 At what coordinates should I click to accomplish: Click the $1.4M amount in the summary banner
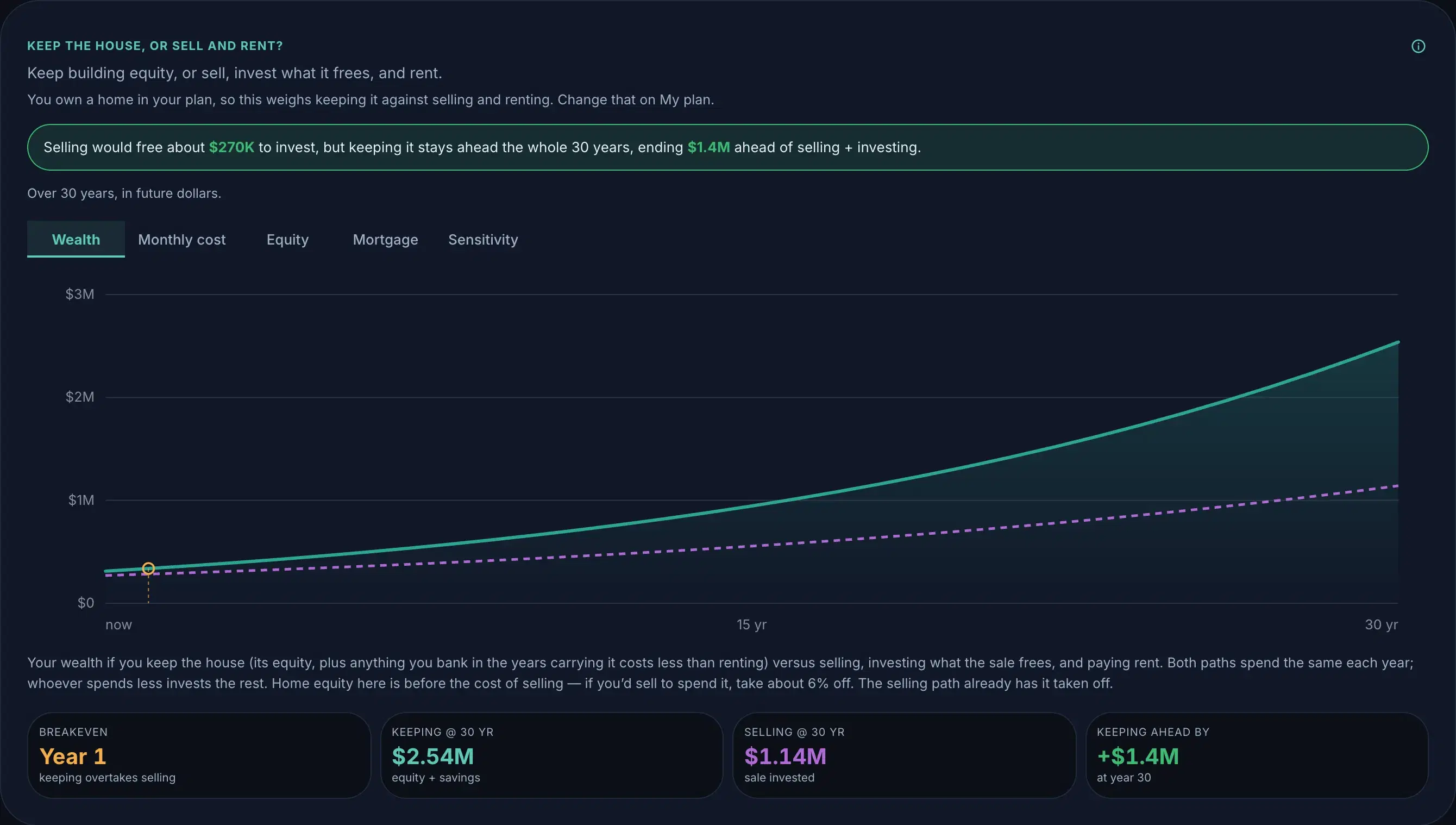708,147
